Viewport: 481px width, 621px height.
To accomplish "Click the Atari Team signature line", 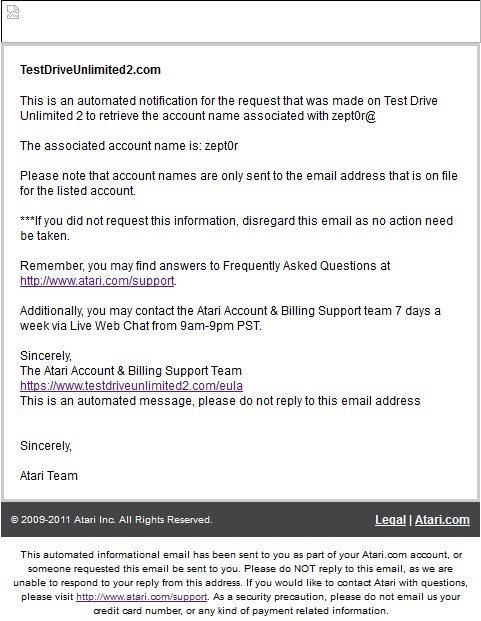I will coord(49,475).
